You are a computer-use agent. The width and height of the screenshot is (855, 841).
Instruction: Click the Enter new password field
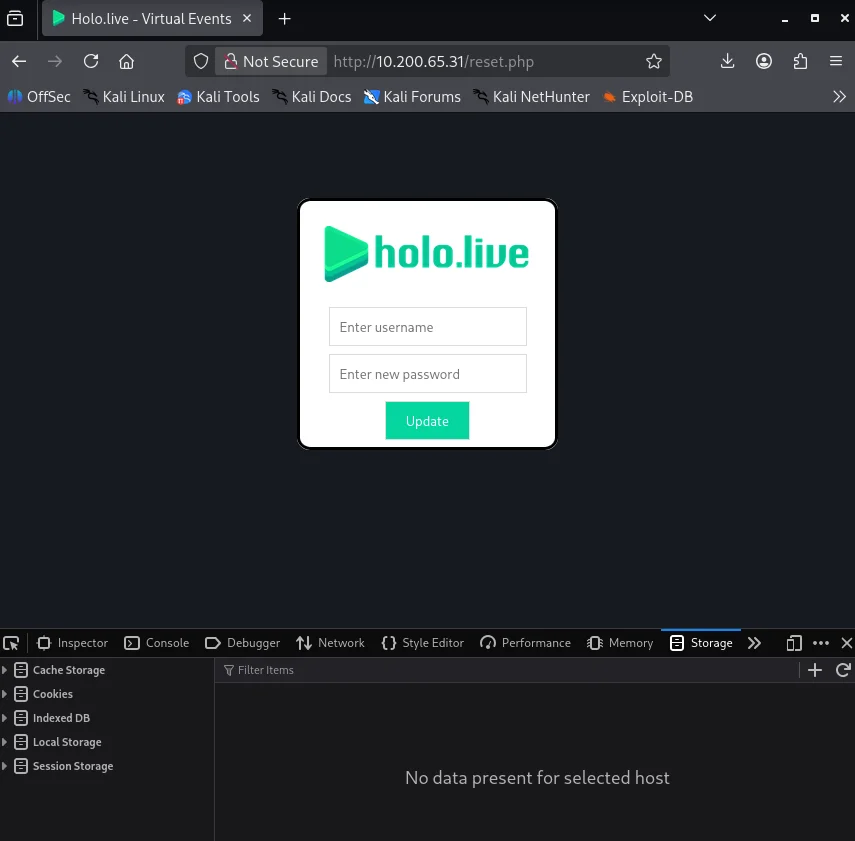(x=427, y=374)
